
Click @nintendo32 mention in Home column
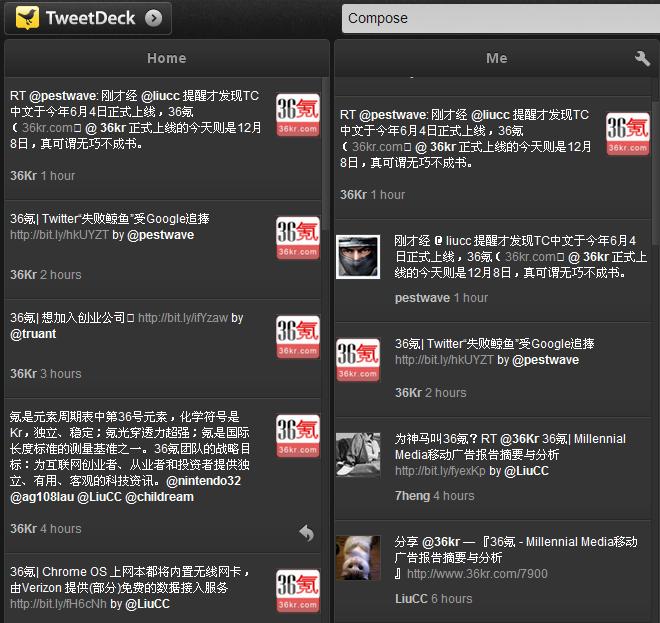[204, 481]
